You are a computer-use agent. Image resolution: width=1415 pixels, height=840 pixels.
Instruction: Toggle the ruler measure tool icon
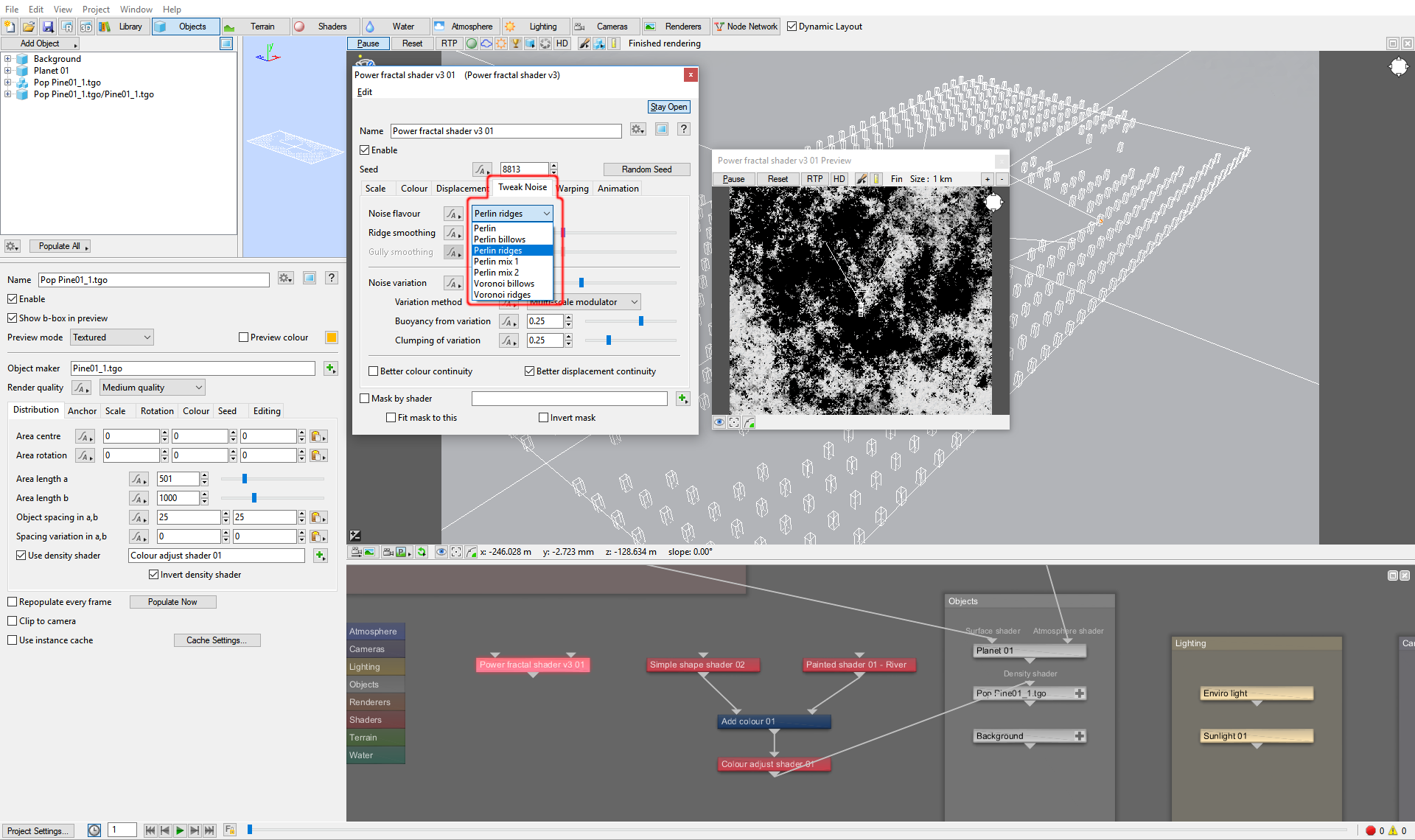click(614, 43)
